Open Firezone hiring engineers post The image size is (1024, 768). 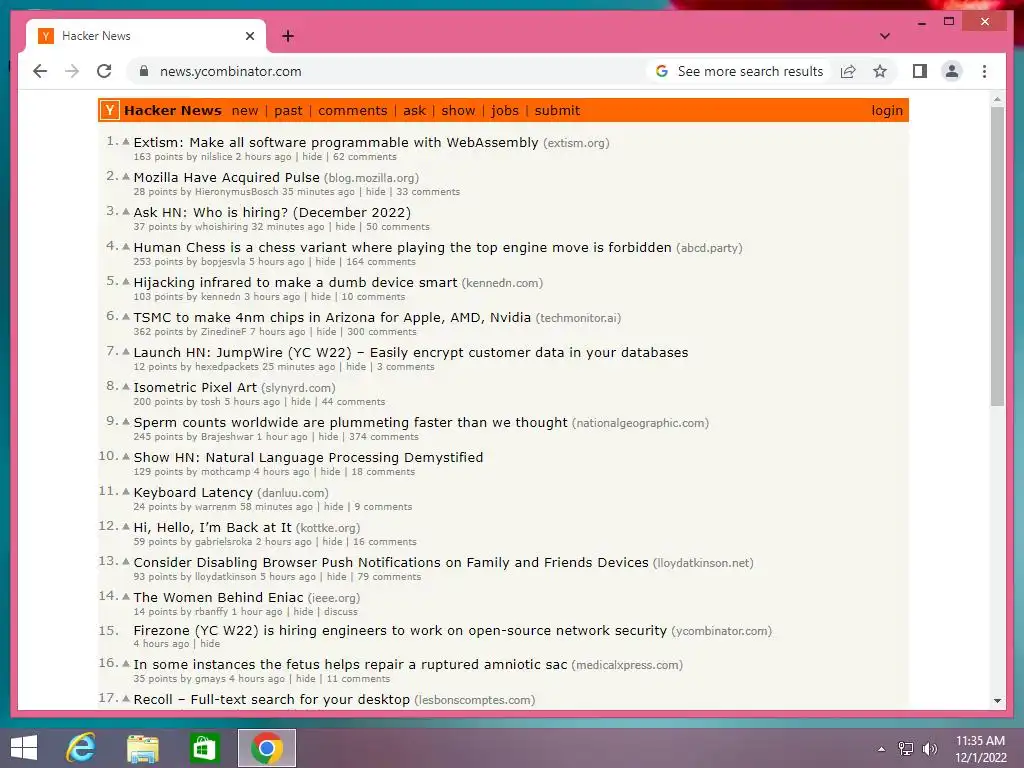click(400, 630)
